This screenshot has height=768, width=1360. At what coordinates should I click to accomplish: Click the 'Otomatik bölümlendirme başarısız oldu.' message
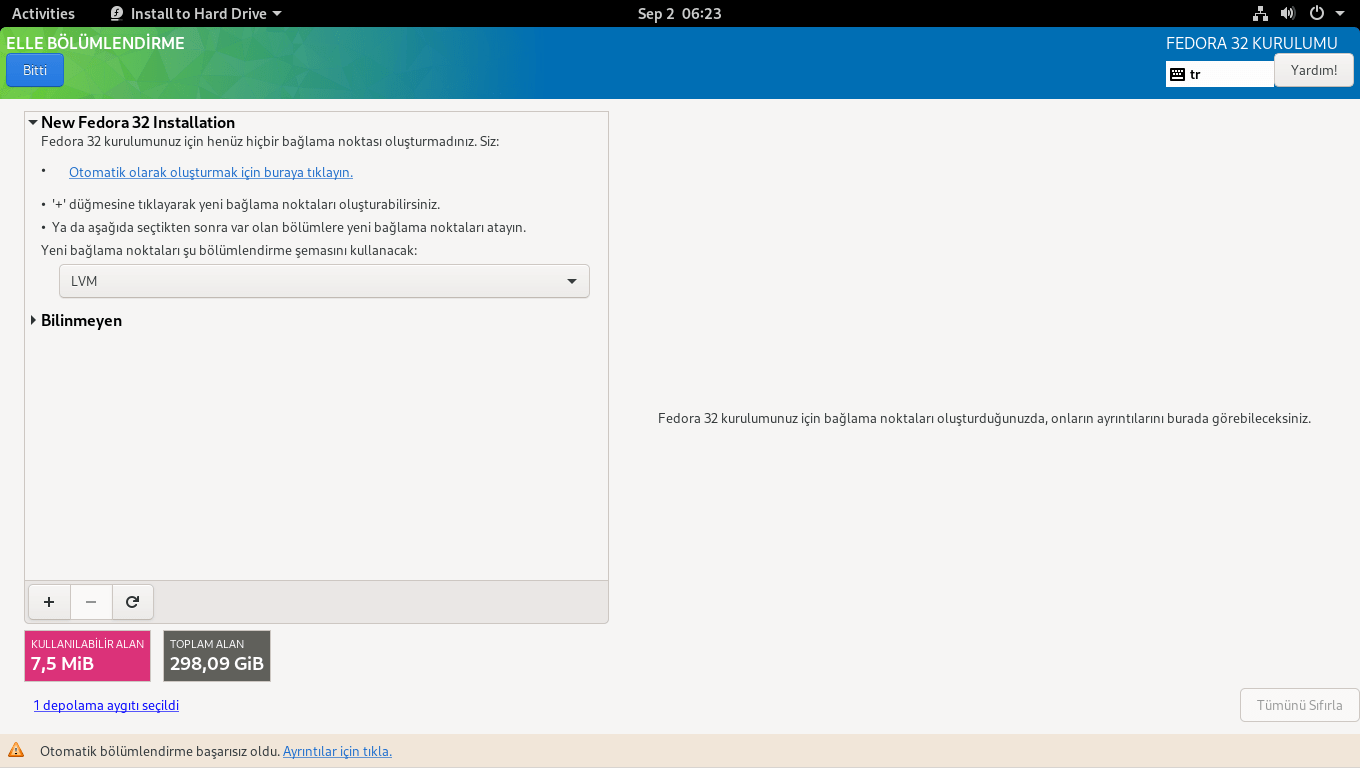tap(160, 751)
